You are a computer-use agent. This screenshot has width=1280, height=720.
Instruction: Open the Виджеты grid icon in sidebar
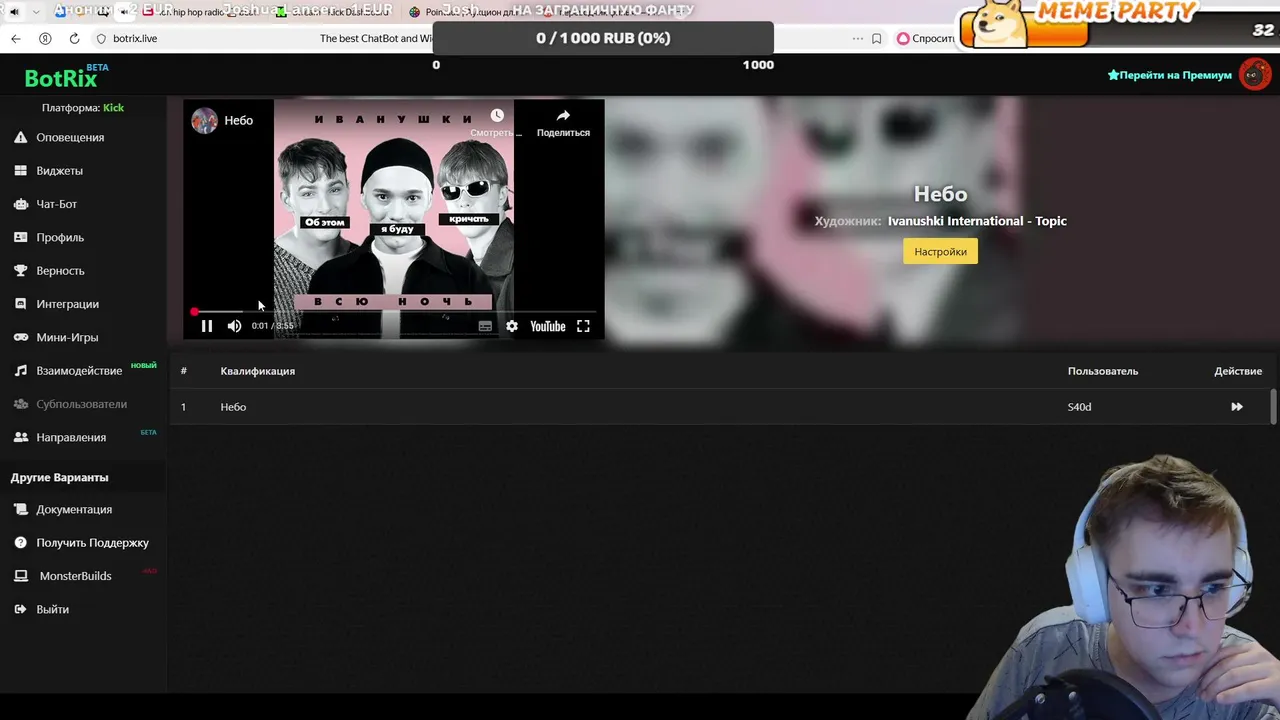[x=20, y=171]
